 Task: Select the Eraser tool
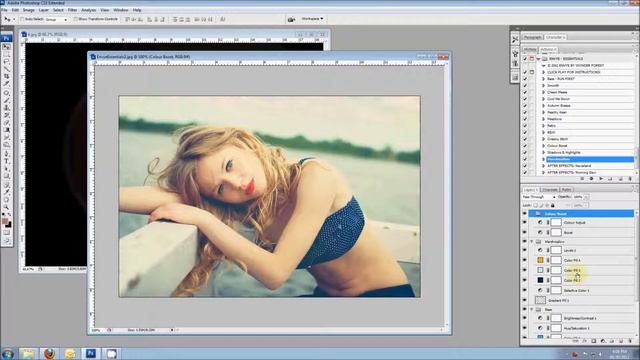pos(7,123)
